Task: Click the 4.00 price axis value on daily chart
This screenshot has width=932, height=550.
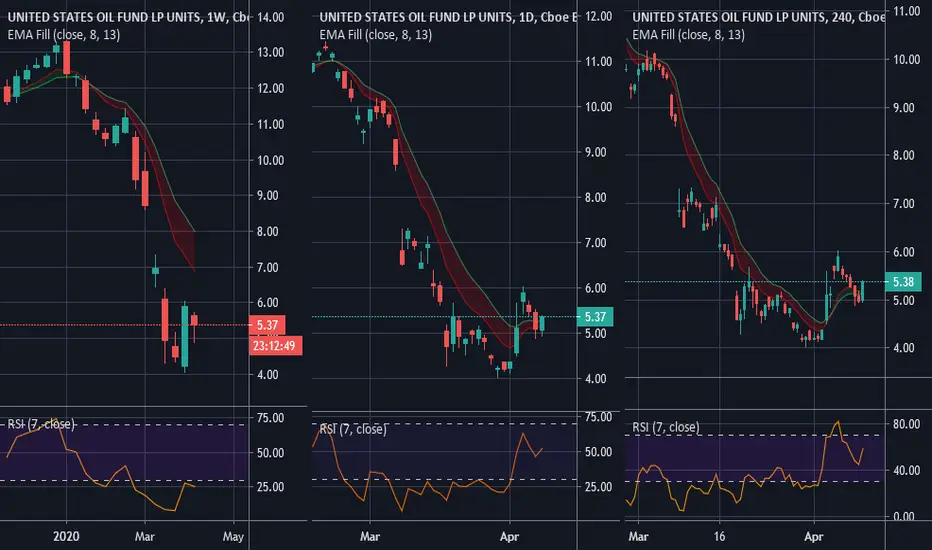Action: click(596, 379)
